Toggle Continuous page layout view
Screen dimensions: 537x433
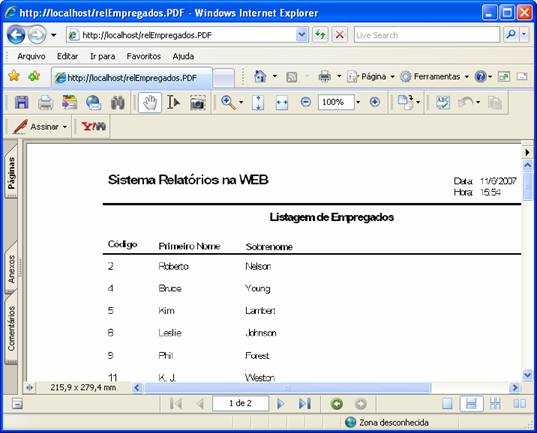click(x=471, y=404)
